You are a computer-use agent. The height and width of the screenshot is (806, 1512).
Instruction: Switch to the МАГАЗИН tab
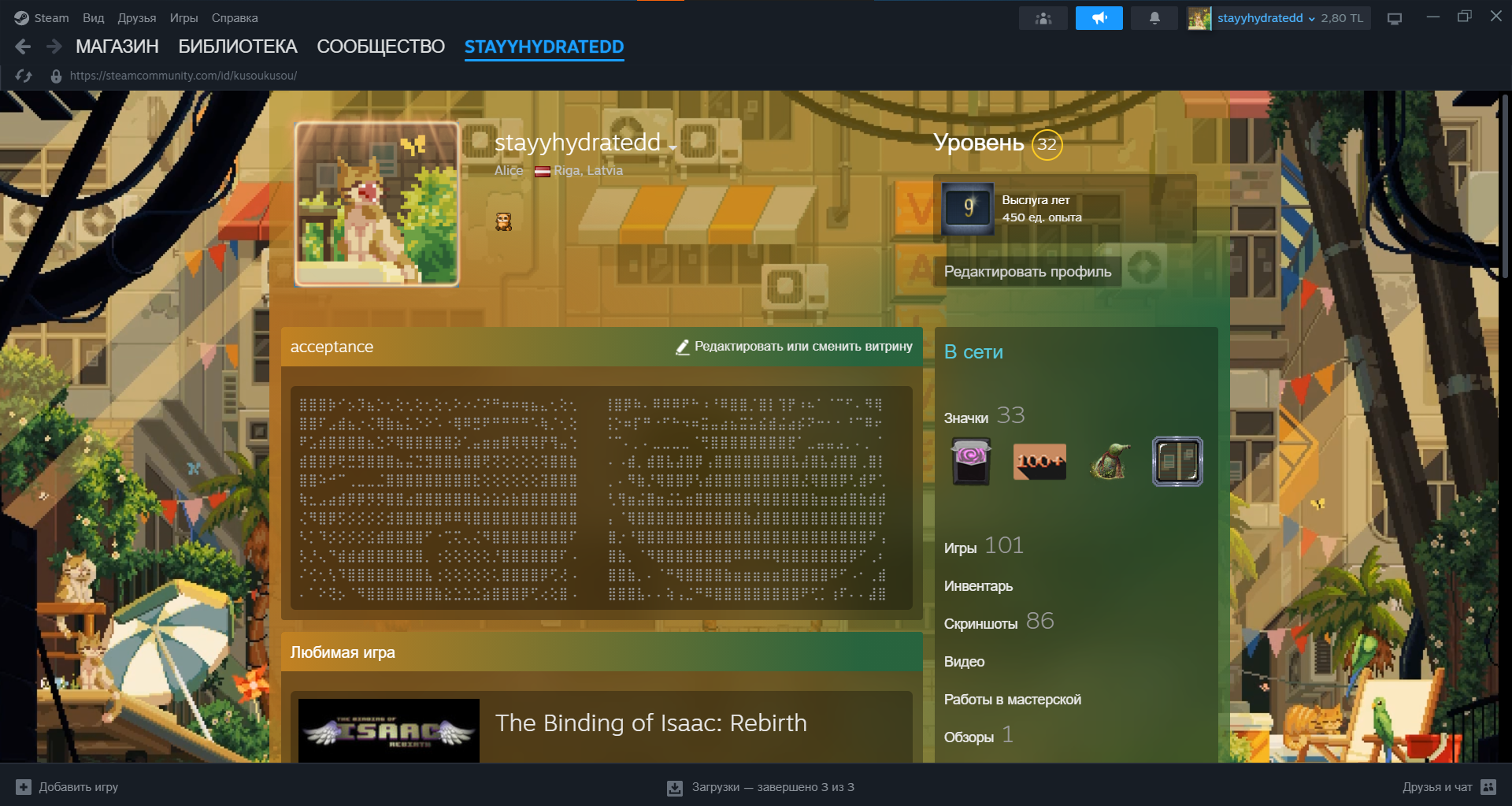pyautogui.click(x=117, y=46)
